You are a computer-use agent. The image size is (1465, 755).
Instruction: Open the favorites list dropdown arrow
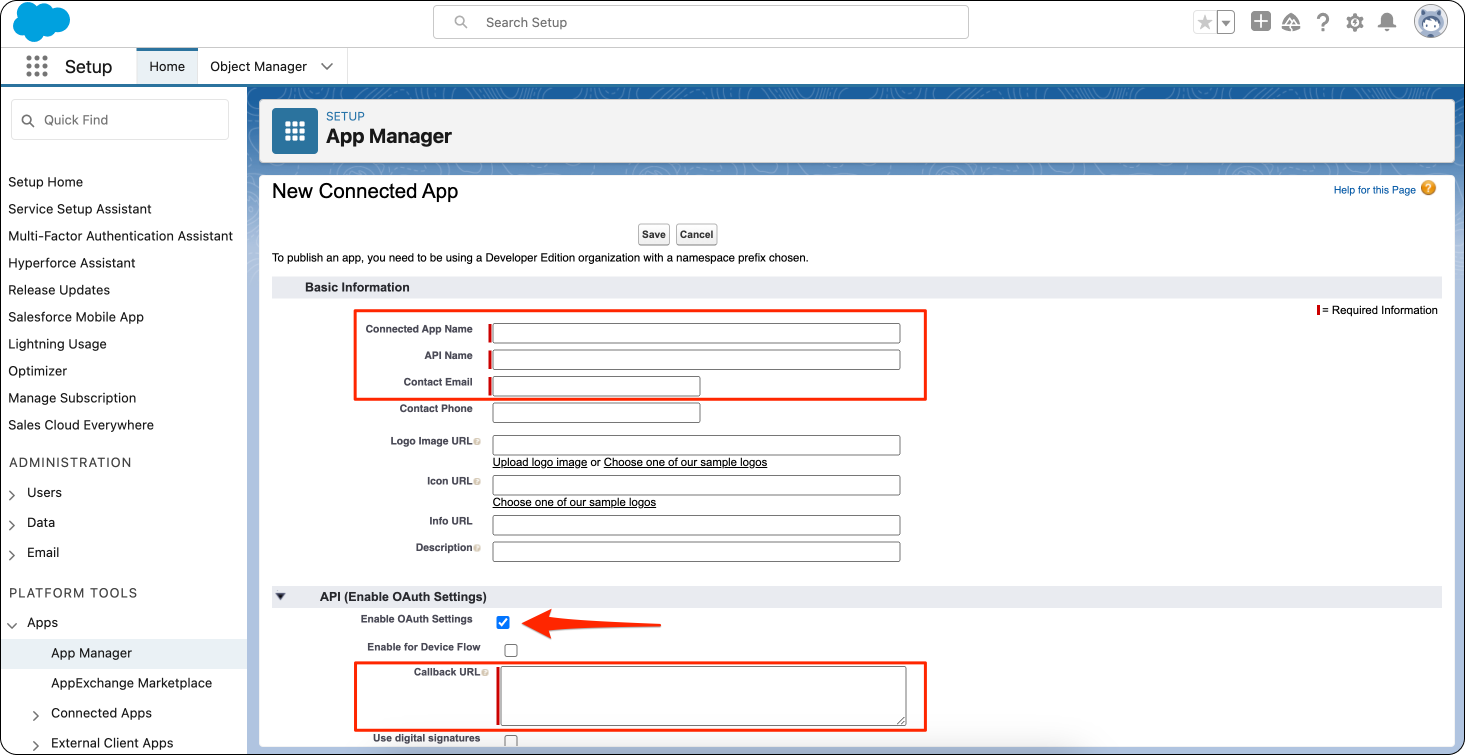pyautogui.click(x=1226, y=22)
